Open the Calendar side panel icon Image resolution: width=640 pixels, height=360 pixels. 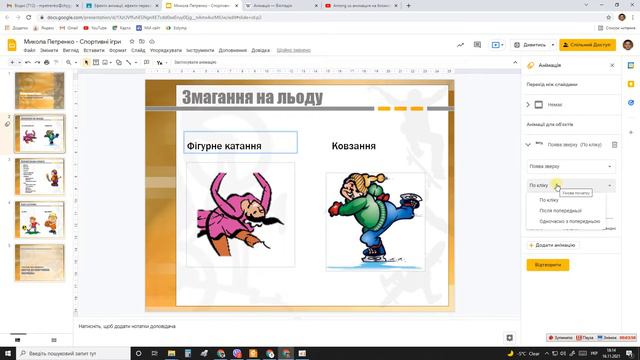(631, 65)
